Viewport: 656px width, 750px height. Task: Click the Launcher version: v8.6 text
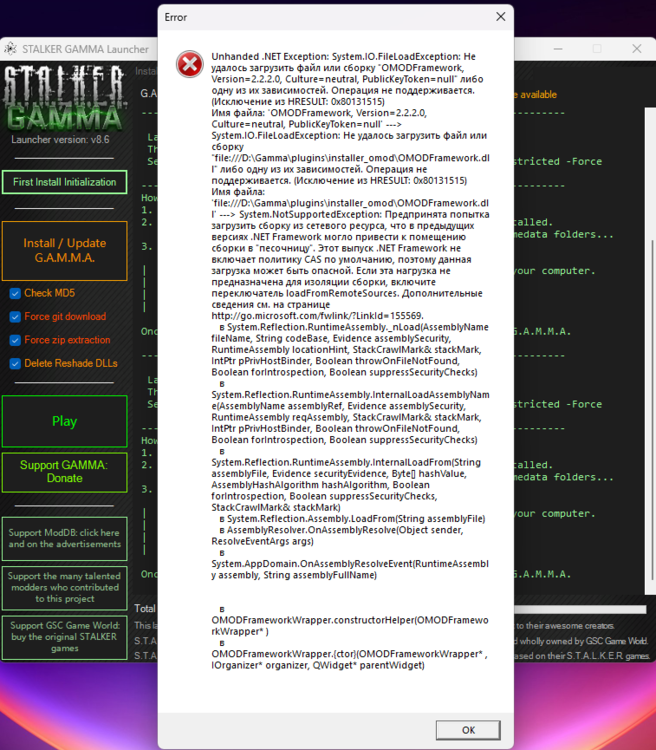point(60,140)
